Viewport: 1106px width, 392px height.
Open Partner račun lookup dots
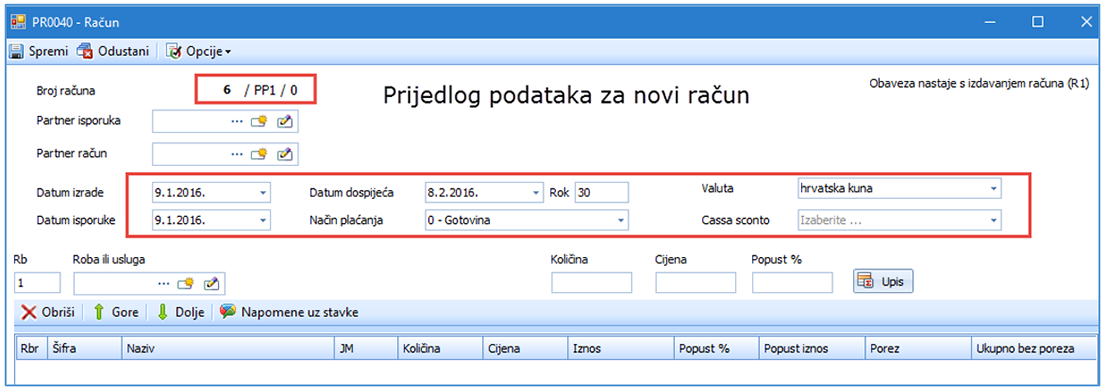tap(236, 153)
